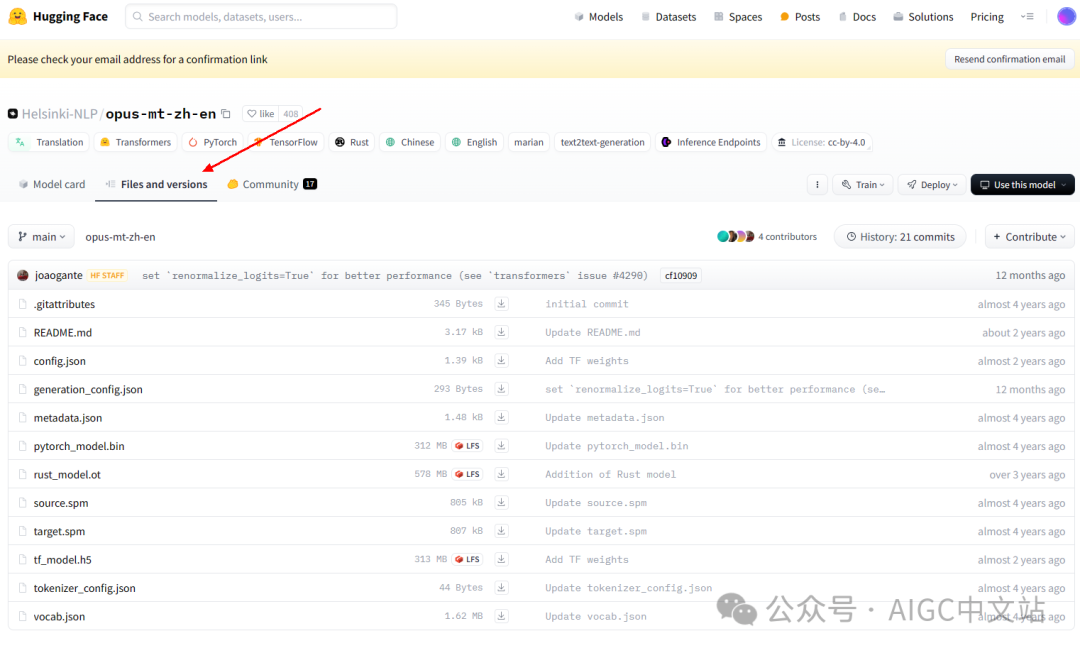Open Docs in the top nav
1080x653 pixels.
[857, 17]
